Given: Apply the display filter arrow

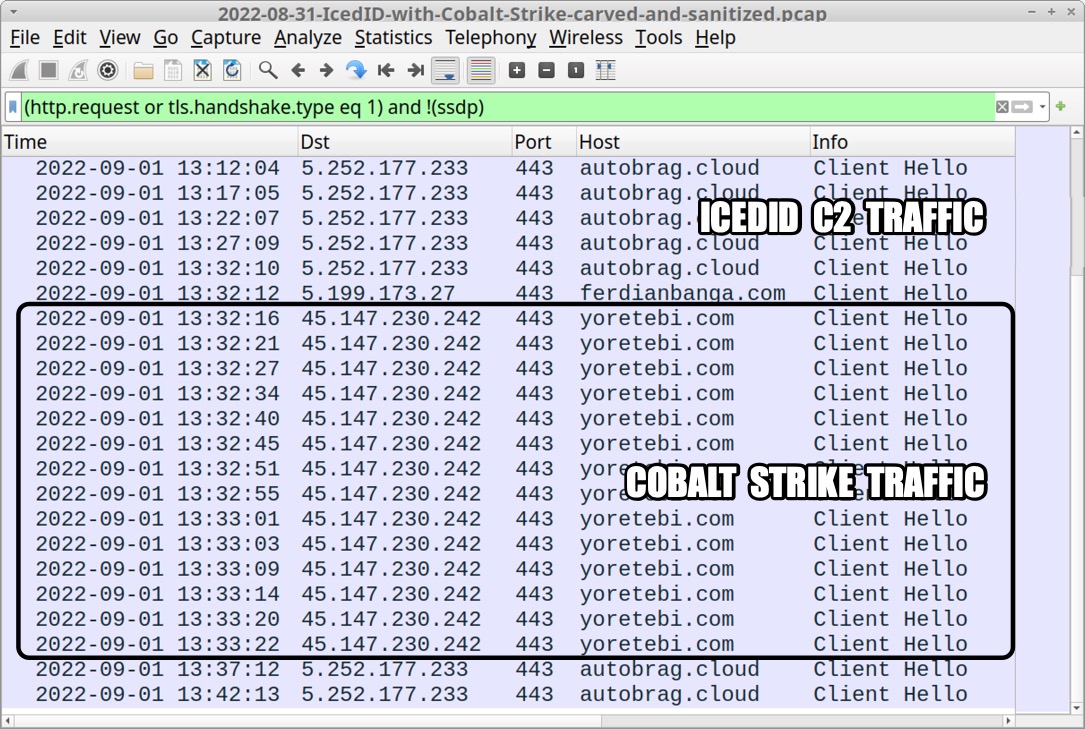Looking at the screenshot, I should (x=1022, y=107).
